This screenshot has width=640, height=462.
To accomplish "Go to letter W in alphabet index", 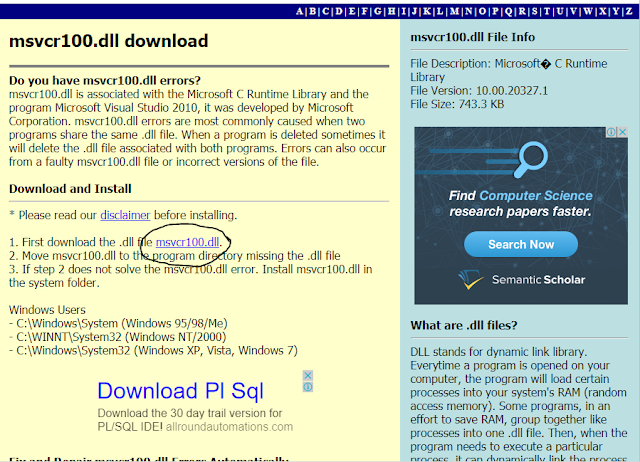I will (588, 11).
